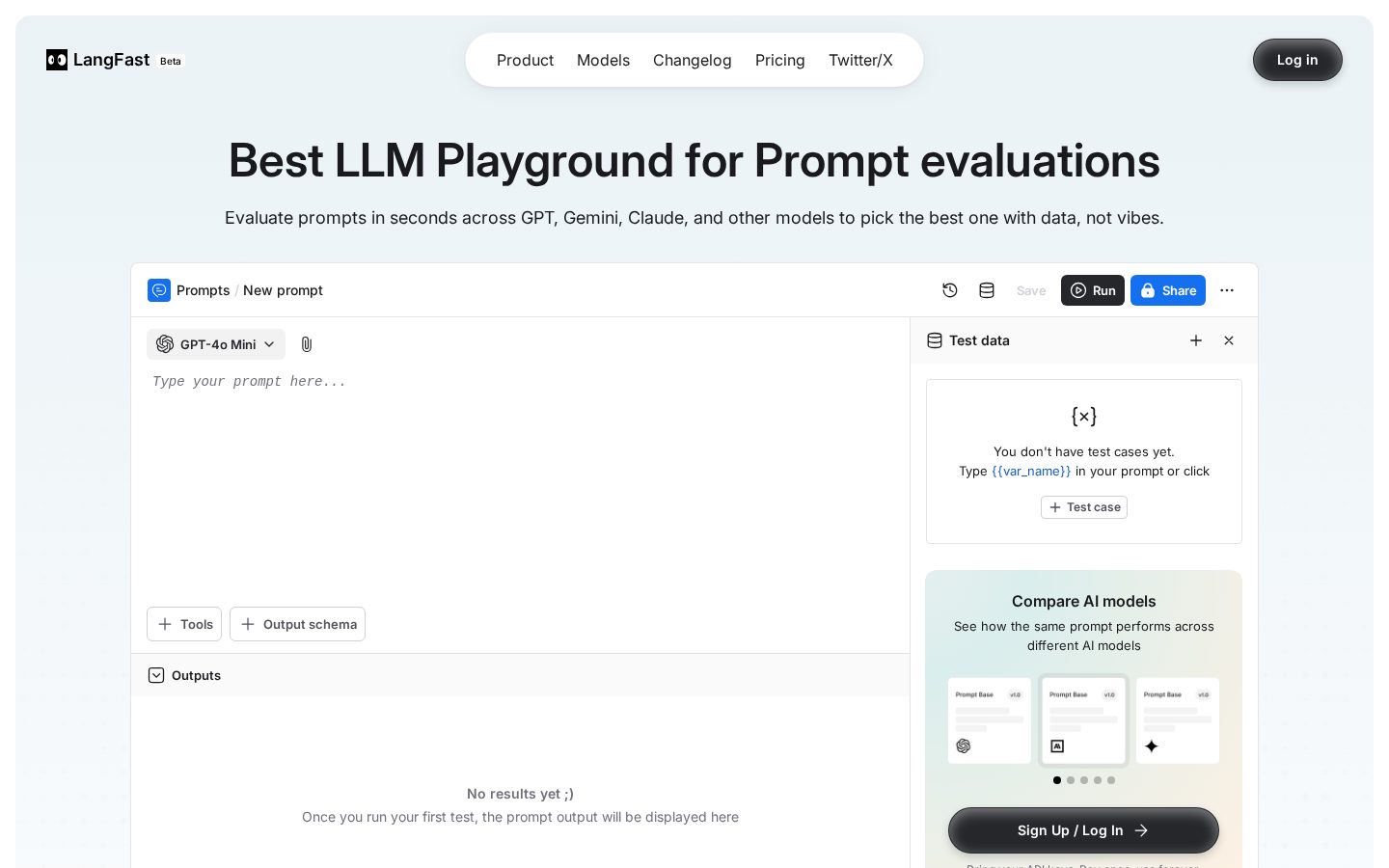Collapse the Outputs section
Viewport: 1389px width, 868px height.
tap(156, 675)
